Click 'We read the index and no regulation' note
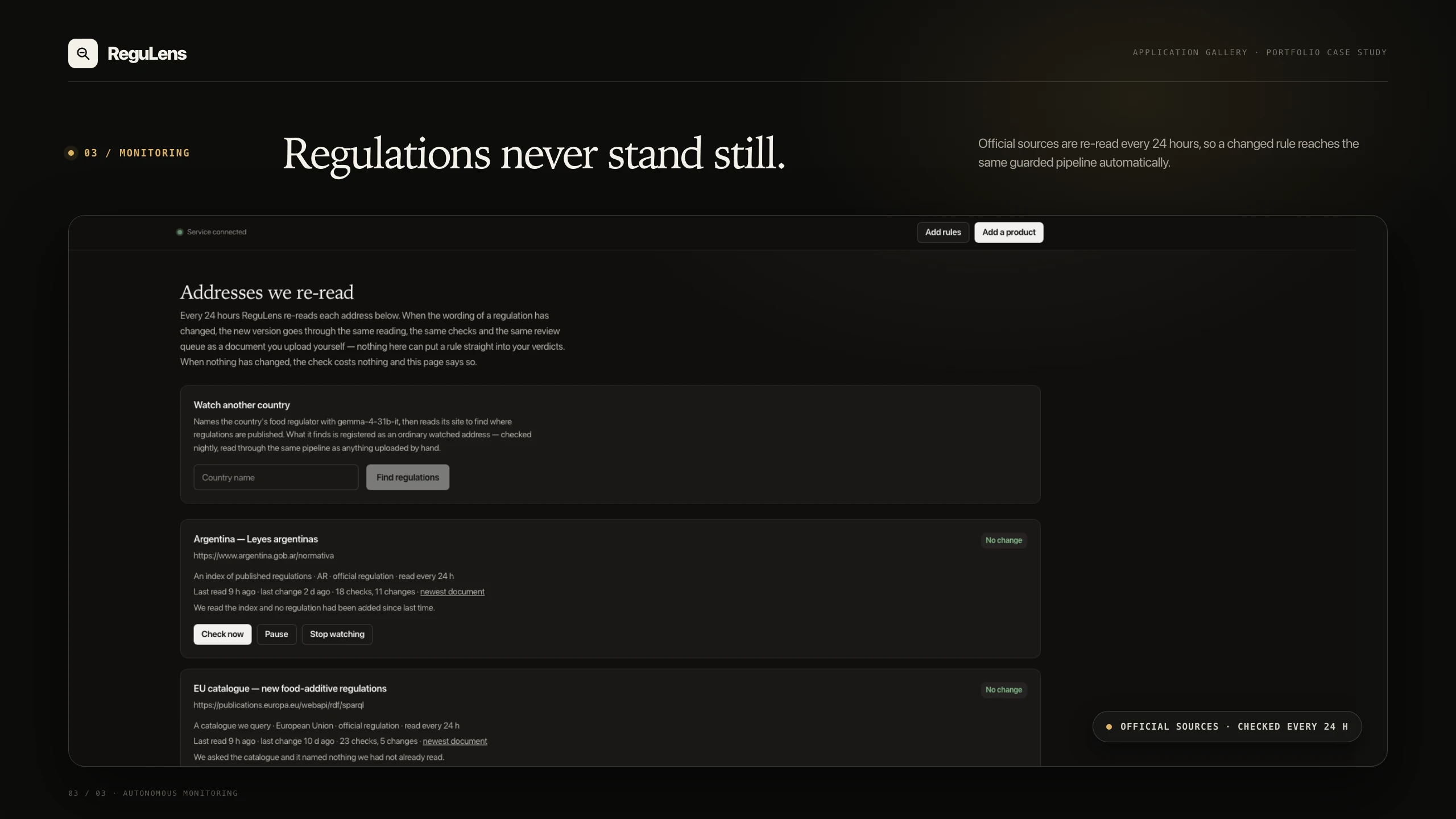The width and height of the screenshot is (1456, 819). (314, 607)
